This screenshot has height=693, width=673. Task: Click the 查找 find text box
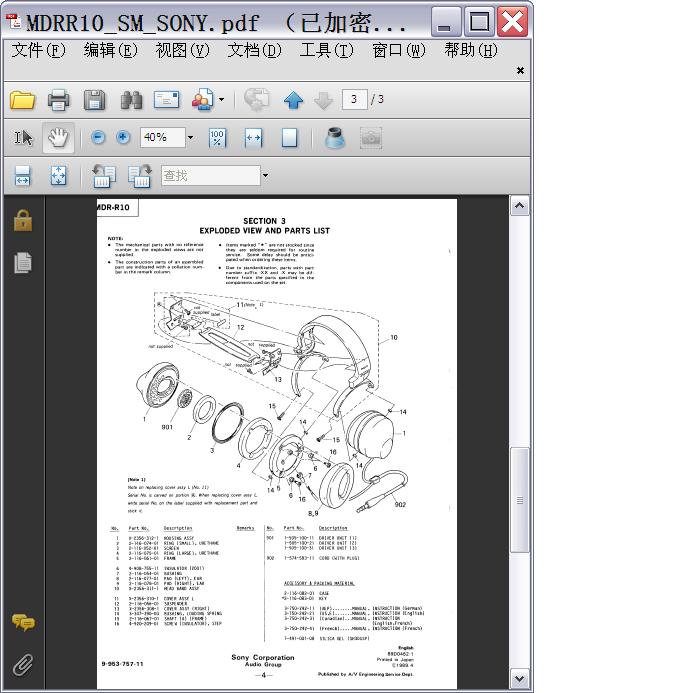coord(210,175)
